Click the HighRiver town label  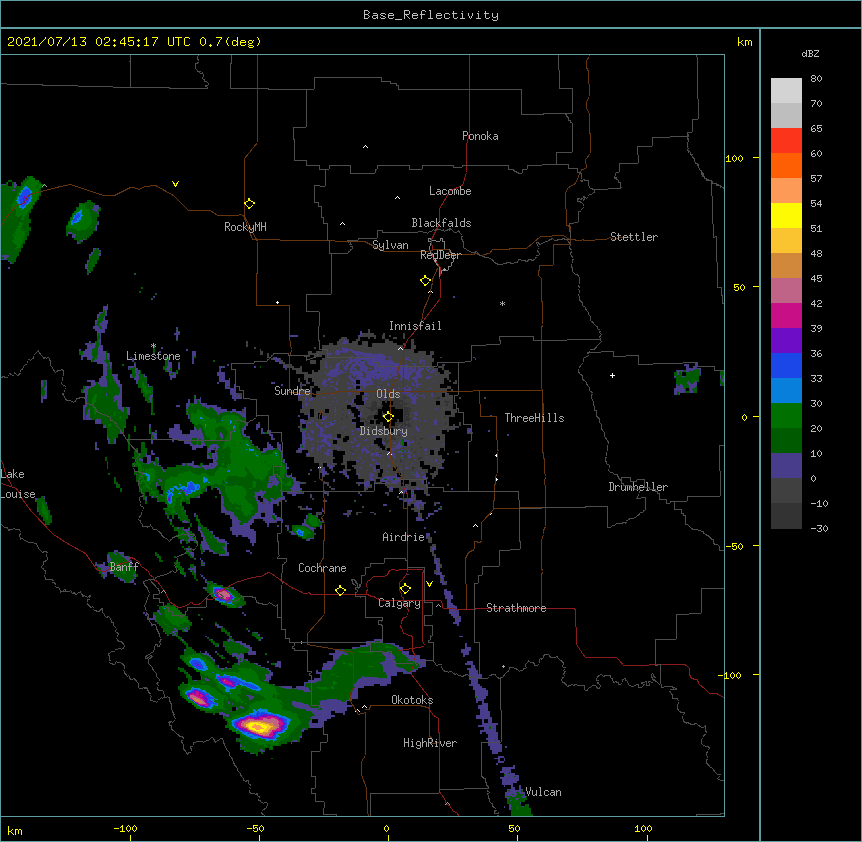click(x=430, y=743)
